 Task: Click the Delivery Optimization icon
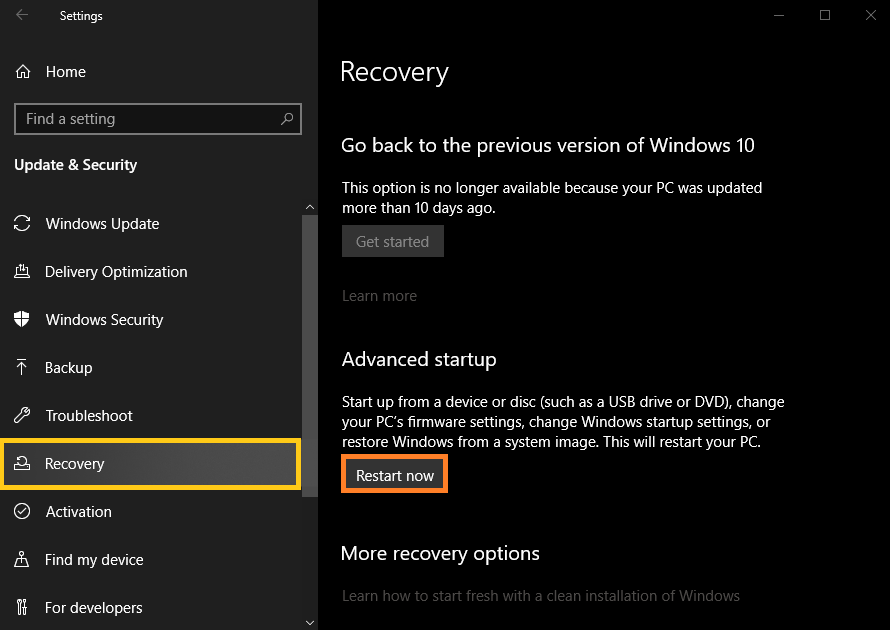pyautogui.click(x=22, y=272)
